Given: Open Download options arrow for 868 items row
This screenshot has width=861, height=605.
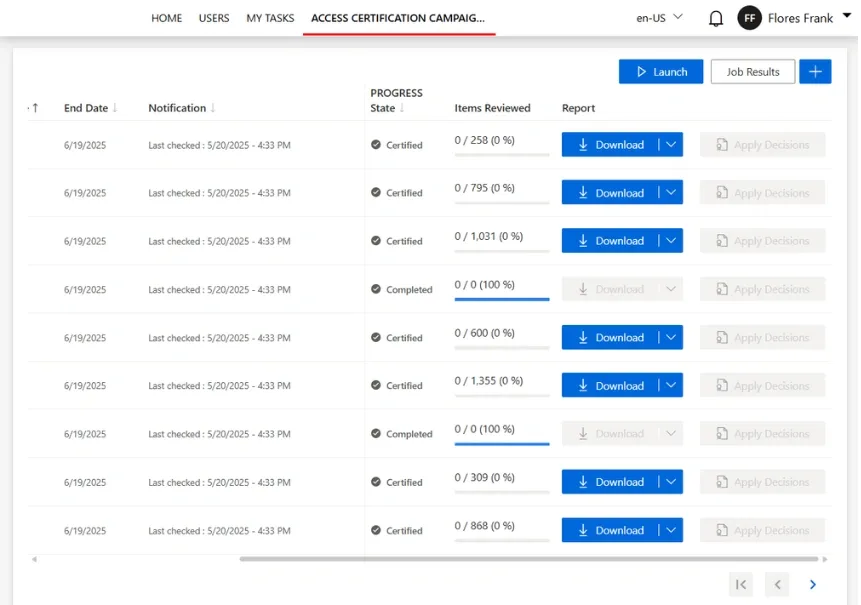Looking at the screenshot, I should (x=673, y=531).
